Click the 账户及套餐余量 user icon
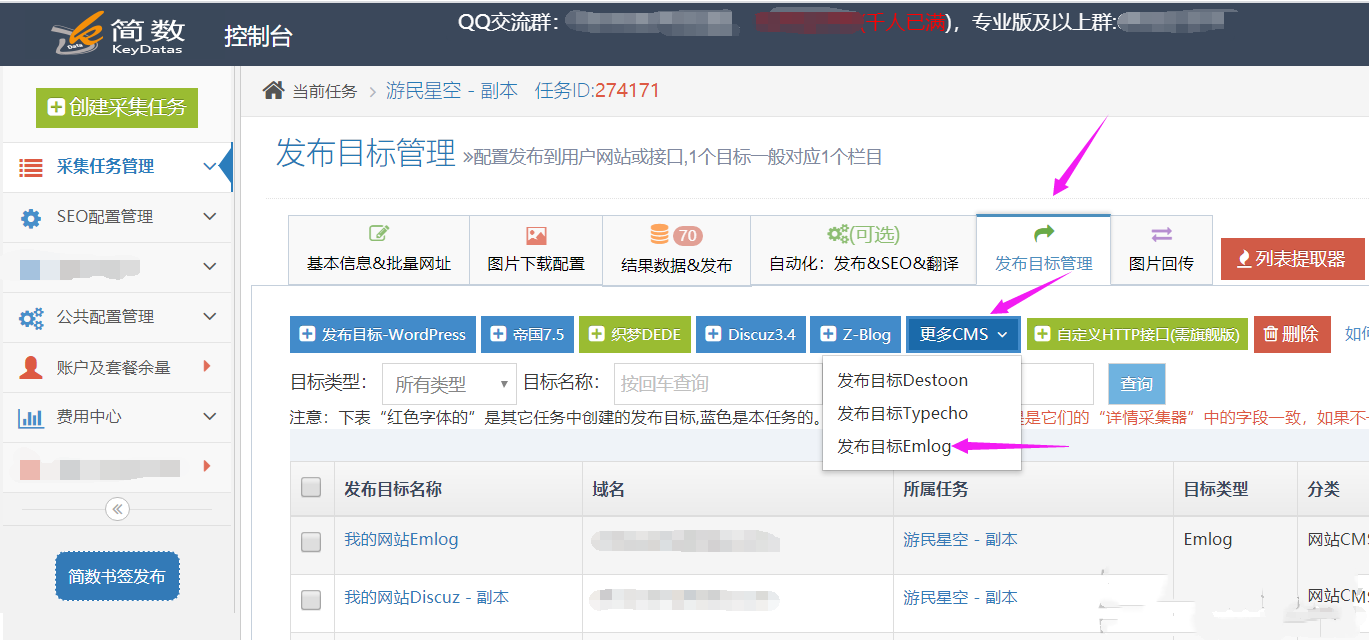 31,367
